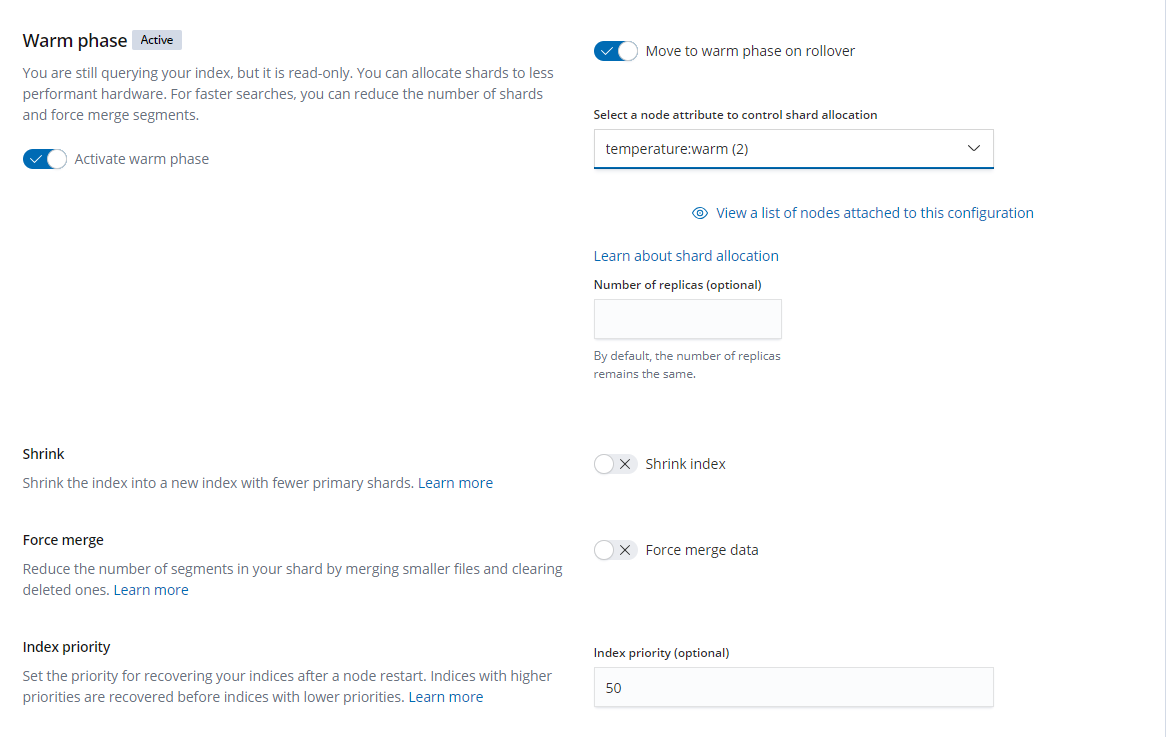Click the eye icon beside node list link
Image resolution: width=1166 pixels, height=737 pixels.
click(x=700, y=213)
